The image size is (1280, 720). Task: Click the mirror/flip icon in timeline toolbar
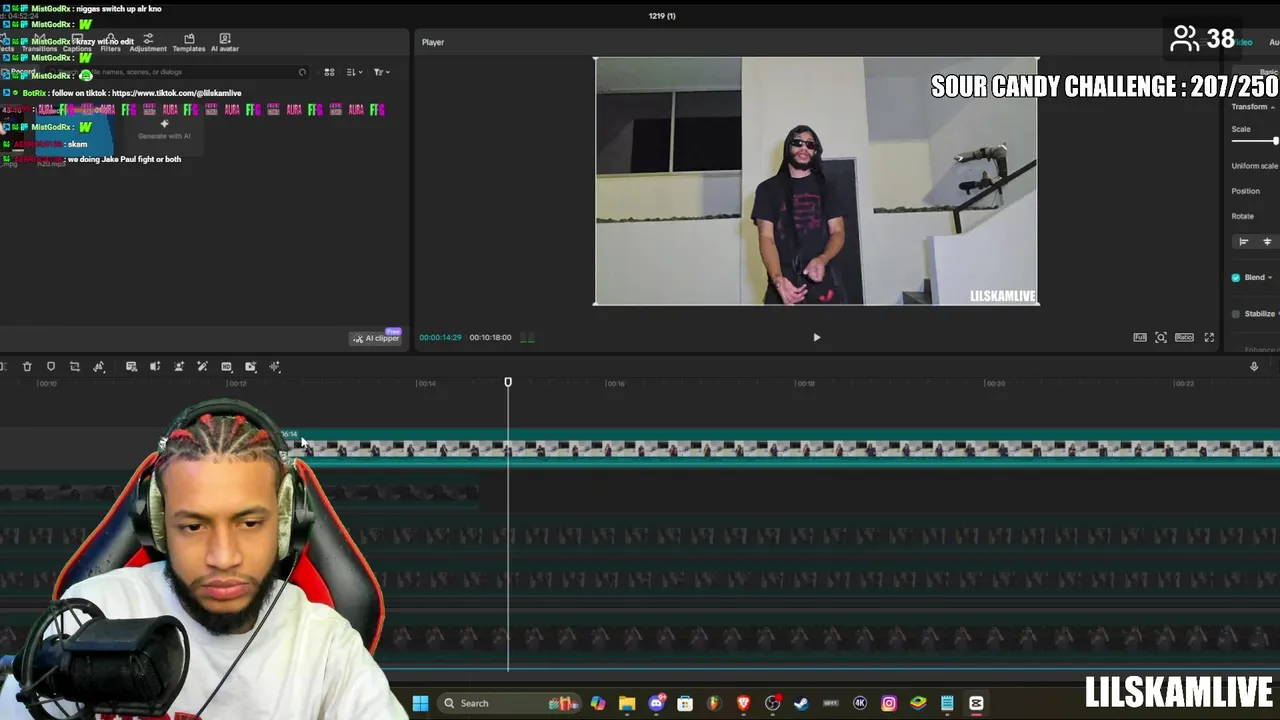99,367
